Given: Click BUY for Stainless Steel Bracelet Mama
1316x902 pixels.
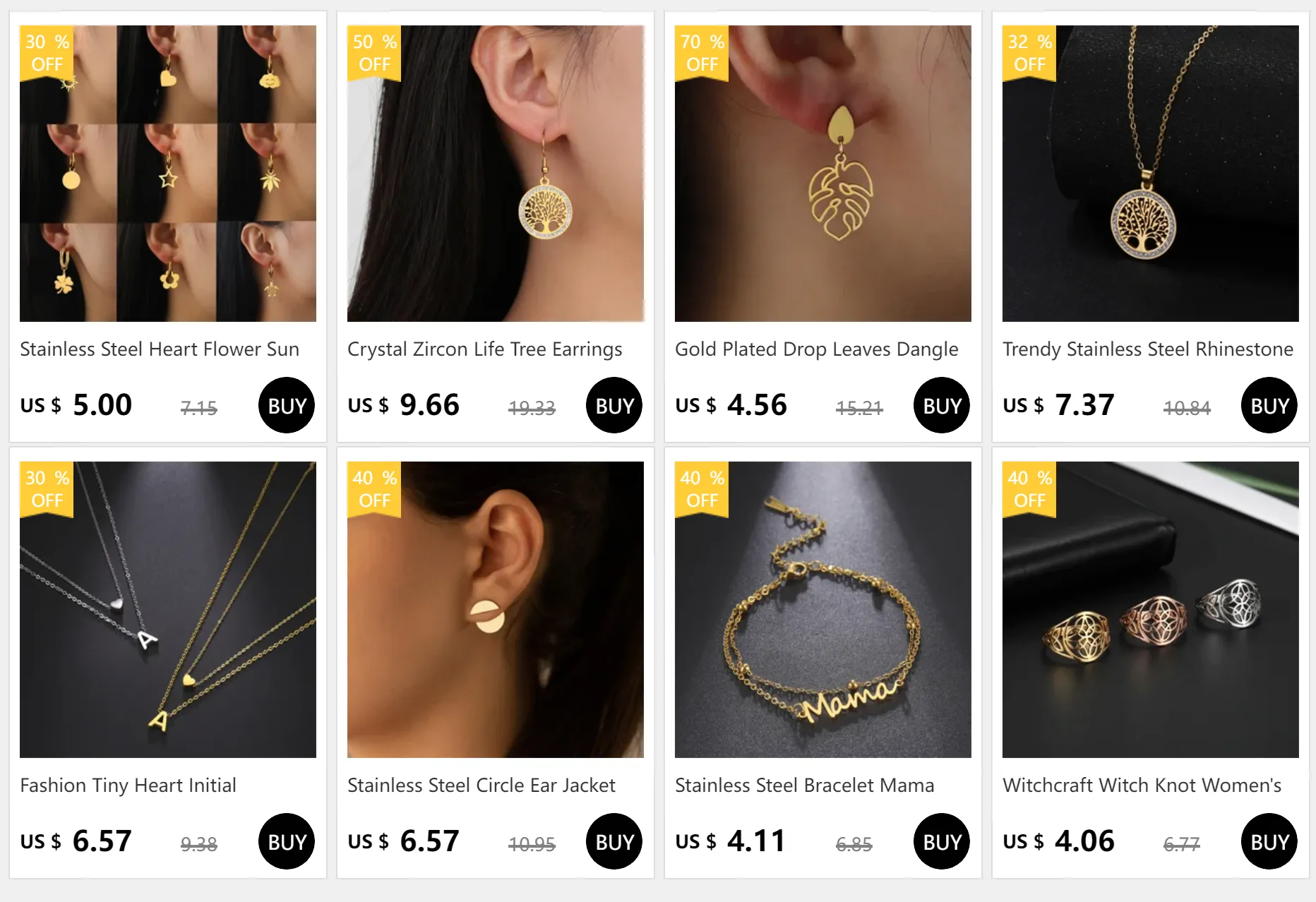Looking at the screenshot, I should 942,841.
